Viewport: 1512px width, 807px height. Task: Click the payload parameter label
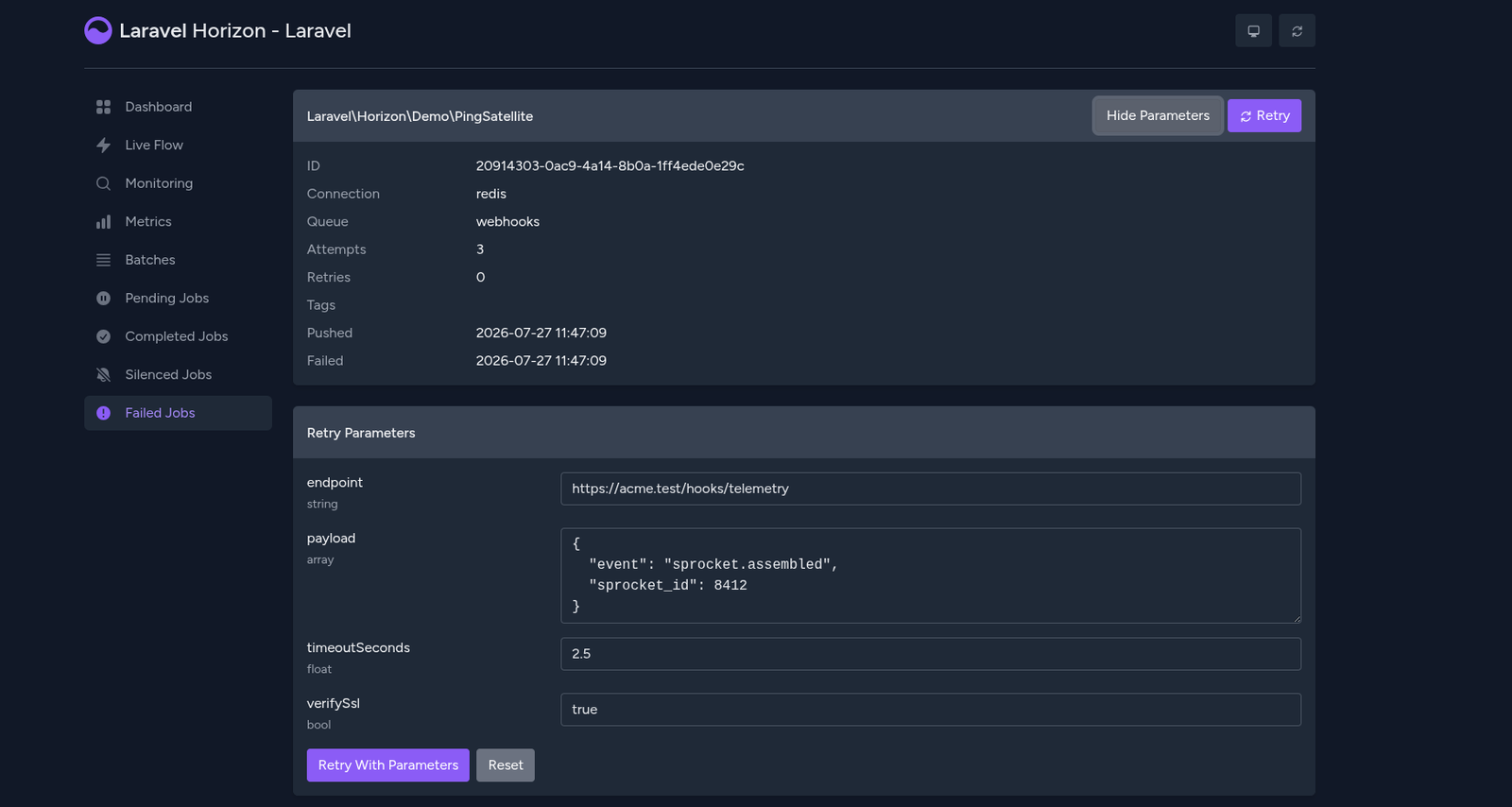[x=331, y=538]
